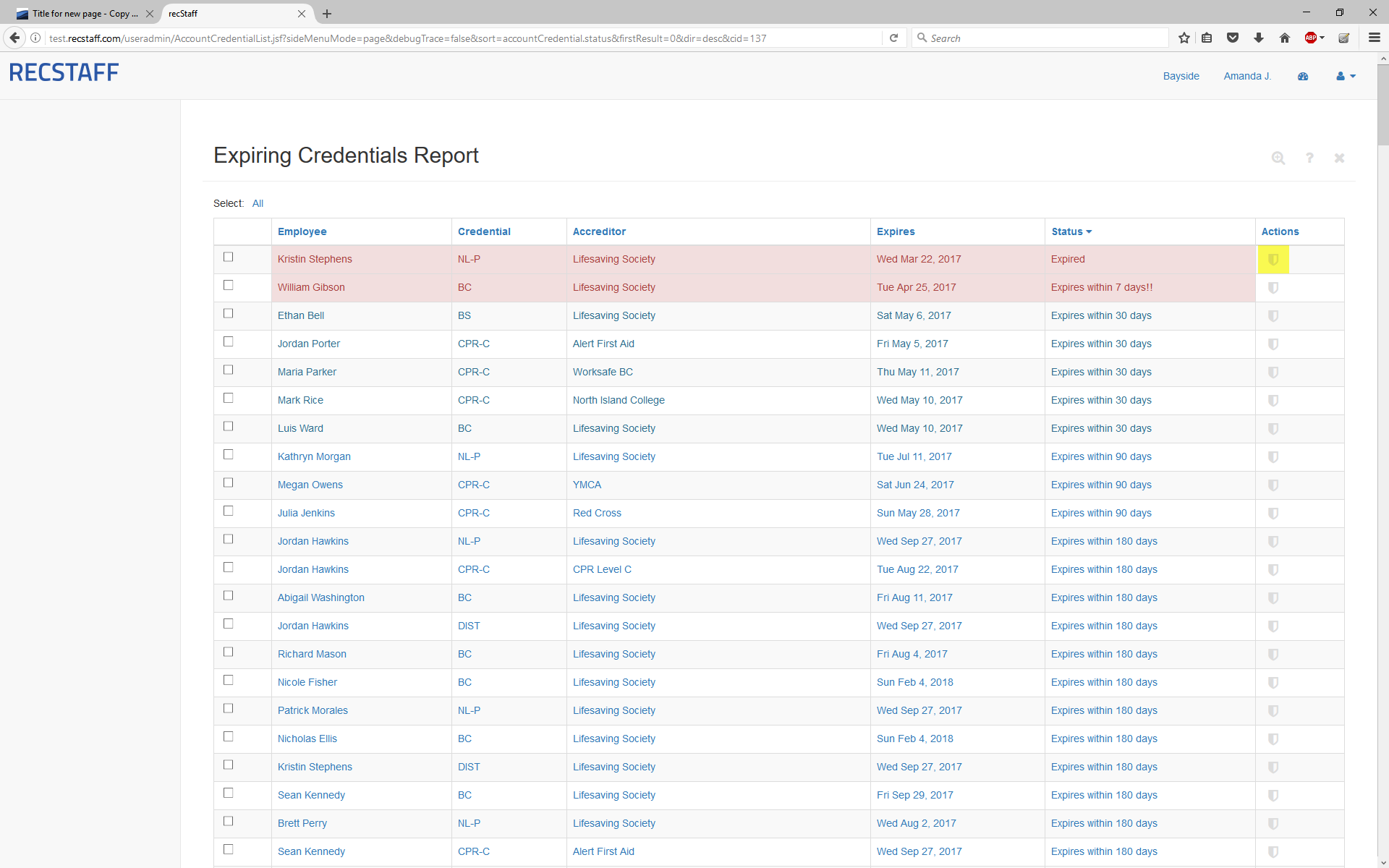Click the highlighted action icon for Kristin Stephens NL-P
Screen dimensions: 1389x868
click(x=1273, y=260)
